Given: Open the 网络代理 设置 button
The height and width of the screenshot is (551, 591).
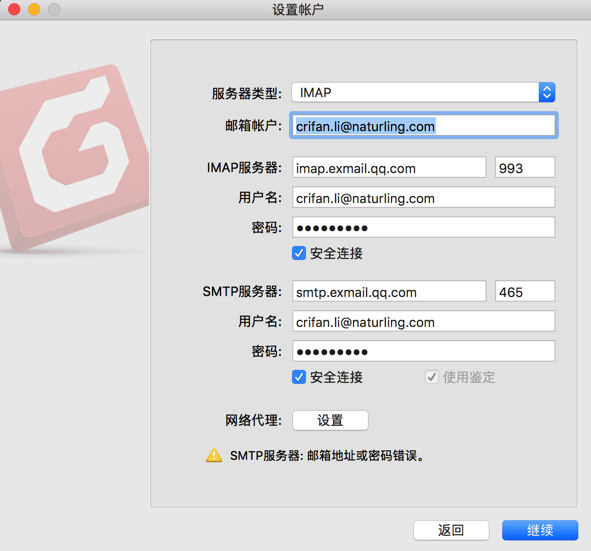Looking at the screenshot, I should pyautogui.click(x=330, y=420).
